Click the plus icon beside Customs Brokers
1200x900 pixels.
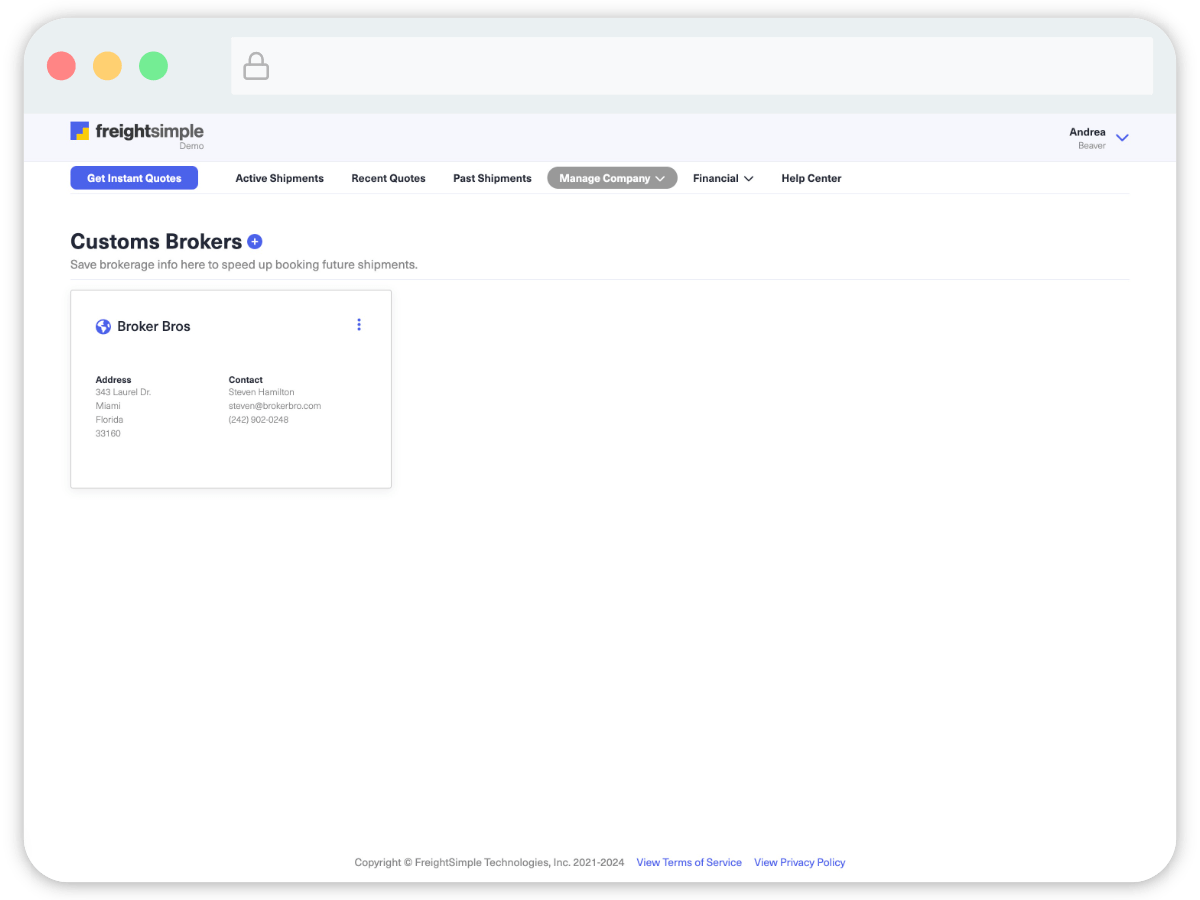coord(255,241)
